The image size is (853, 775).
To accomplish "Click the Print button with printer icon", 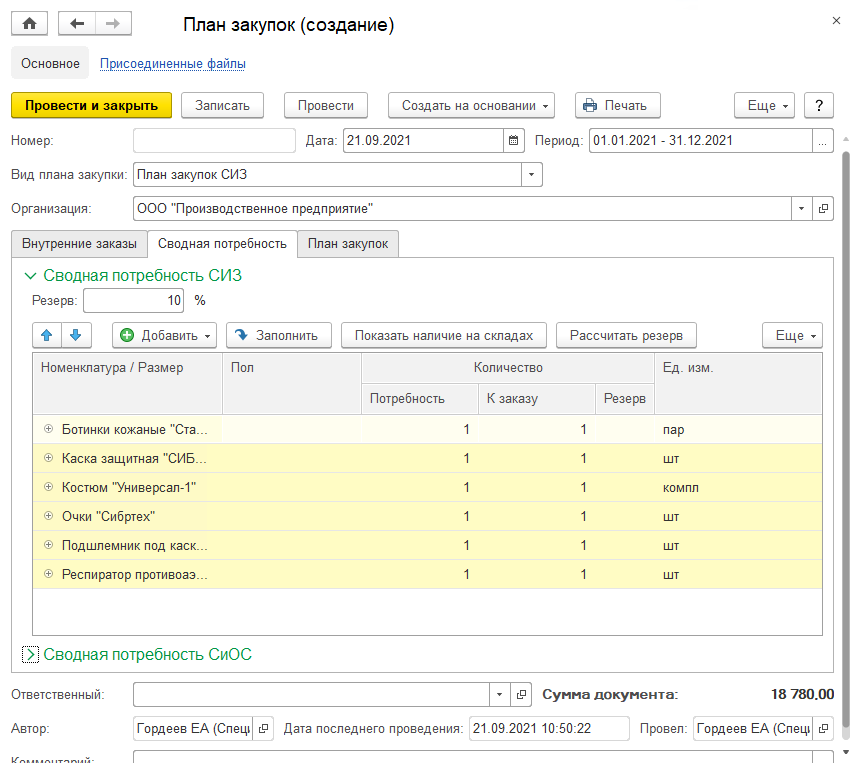I will (x=617, y=105).
